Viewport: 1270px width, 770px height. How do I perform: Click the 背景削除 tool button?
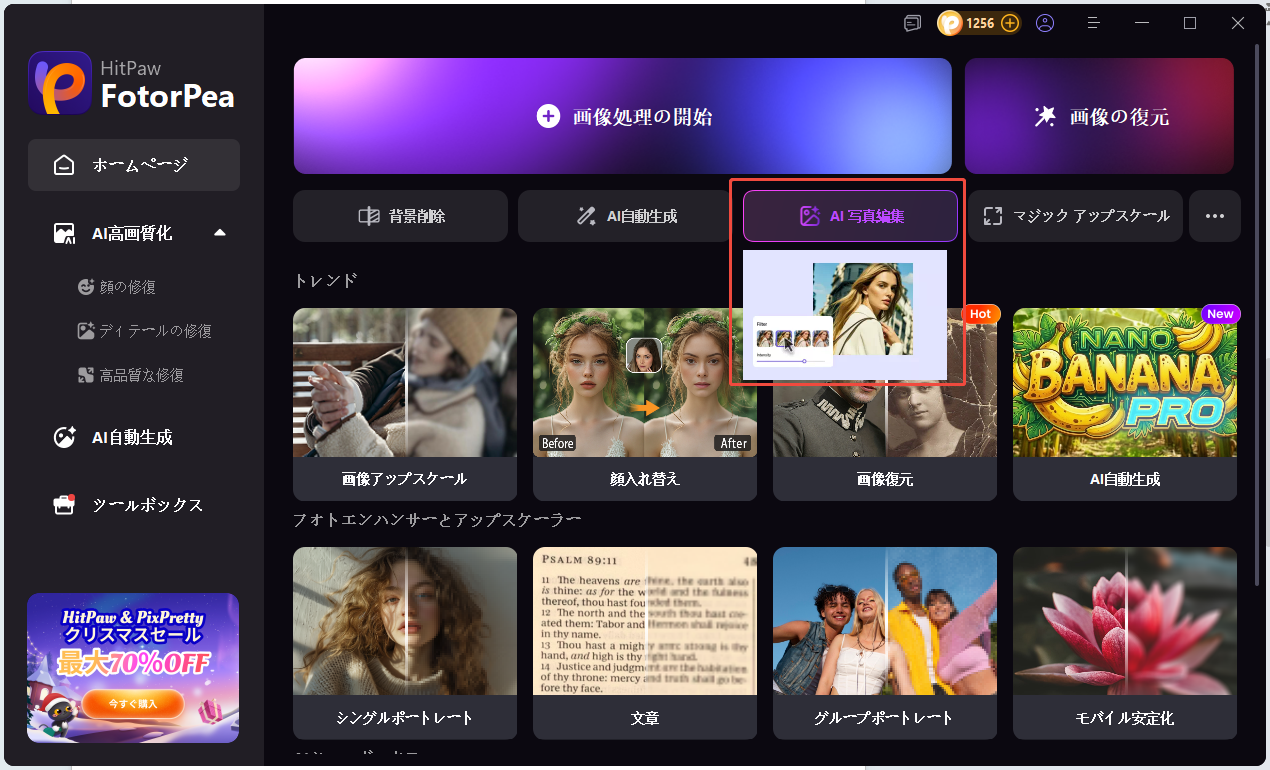point(401,216)
